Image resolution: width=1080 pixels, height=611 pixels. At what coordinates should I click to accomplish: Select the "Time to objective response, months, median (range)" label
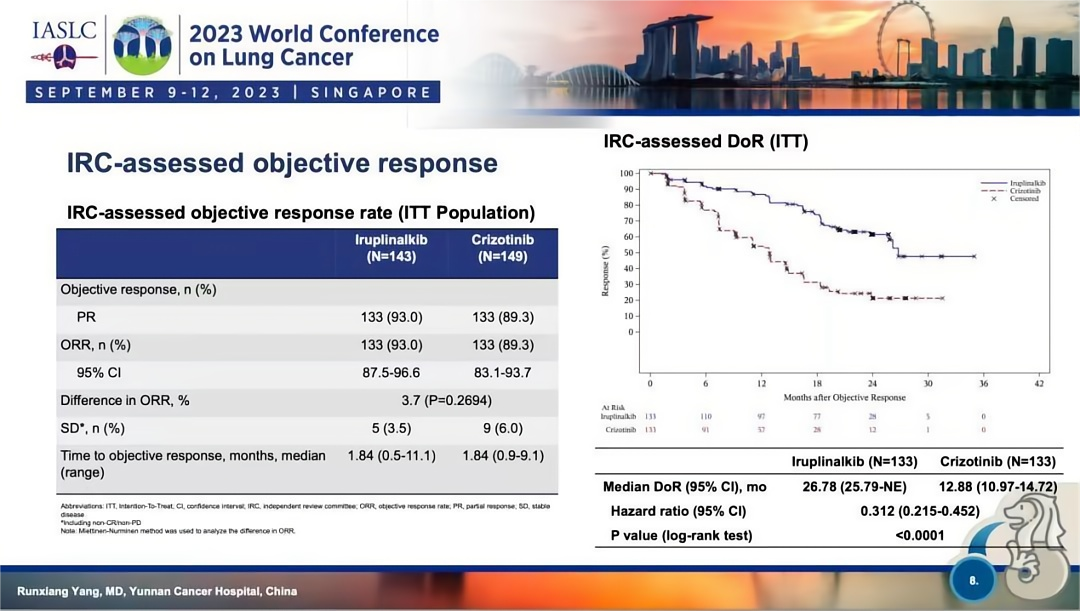click(193, 464)
